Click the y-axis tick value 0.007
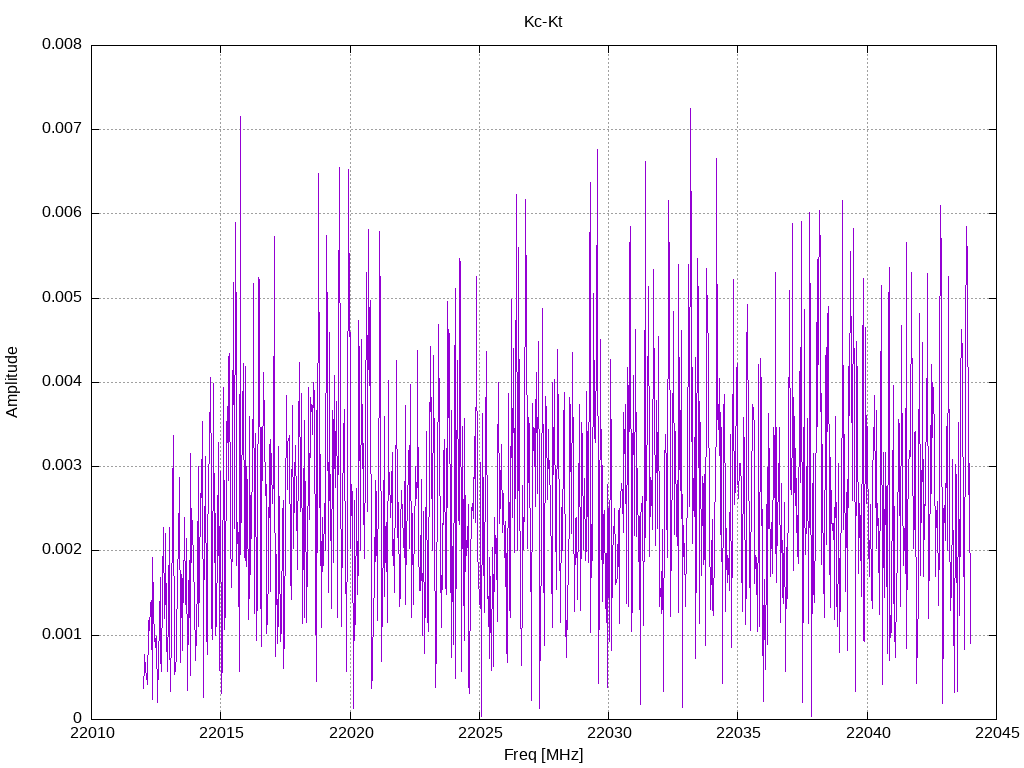Image resolution: width=1024 pixels, height=768 pixels. 62,129
